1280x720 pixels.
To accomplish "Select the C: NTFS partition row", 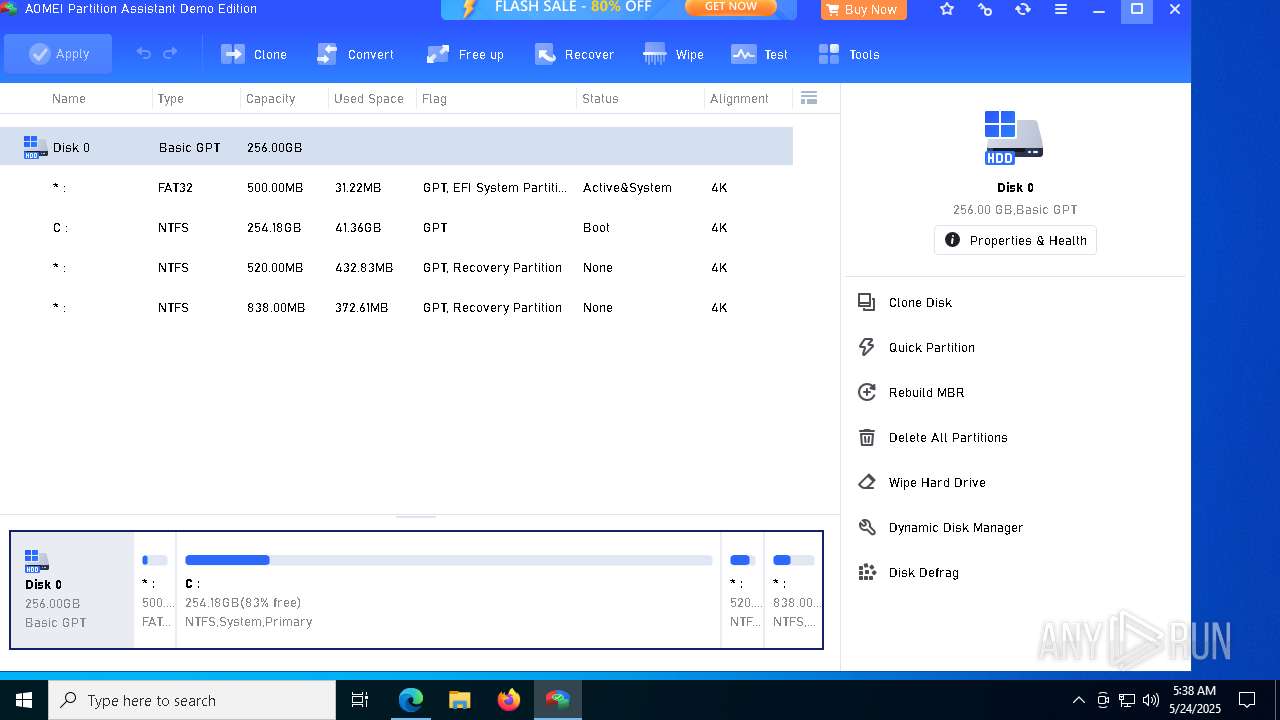I will (x=396, y=227).
